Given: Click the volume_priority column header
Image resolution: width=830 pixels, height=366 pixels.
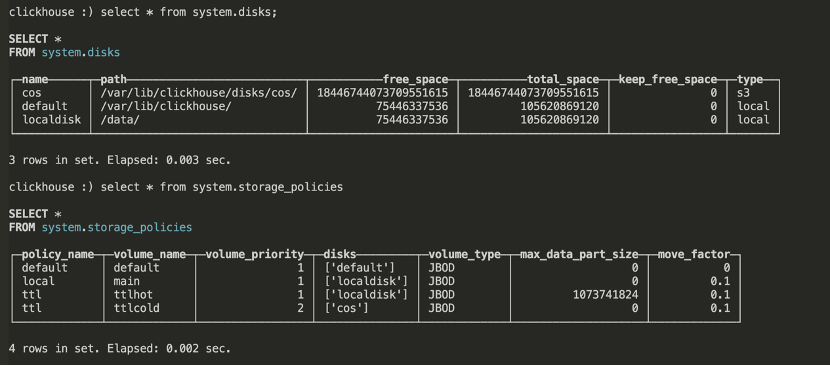Looking at the screenshot, I should (x=255, y=254).
